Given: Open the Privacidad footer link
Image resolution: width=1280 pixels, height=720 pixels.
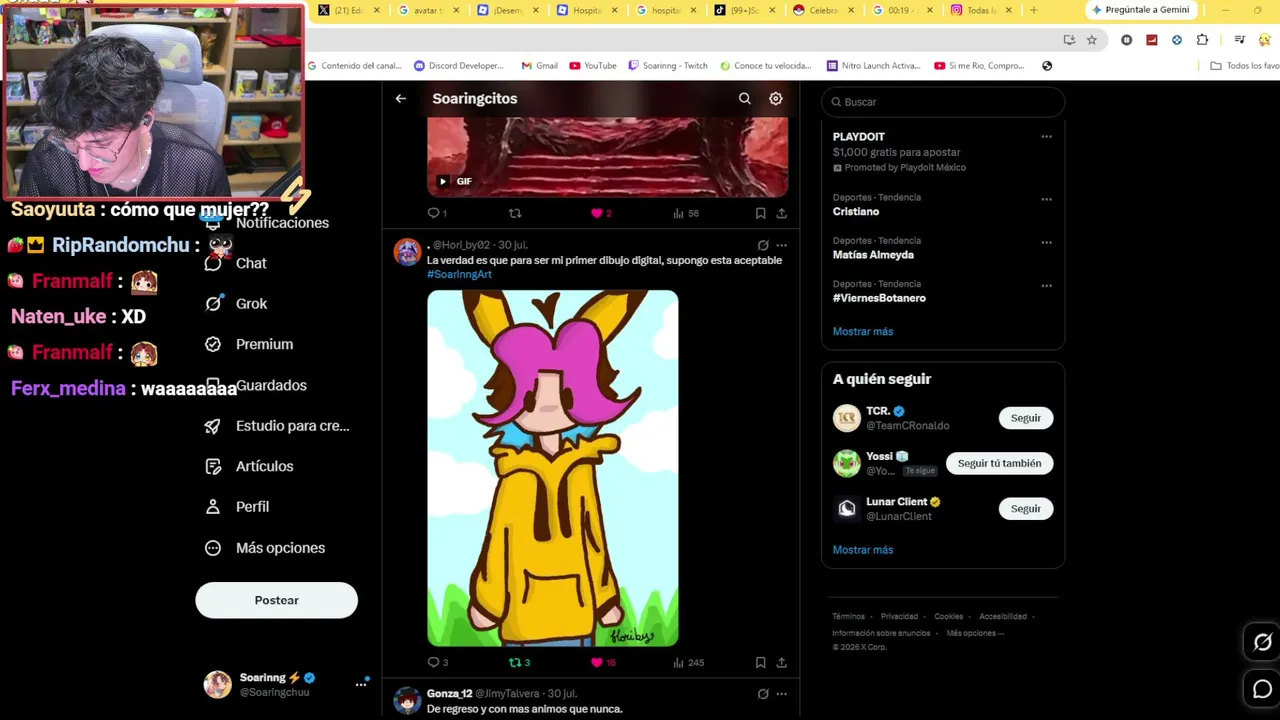Looking at the screenshot, I should 899,617.
